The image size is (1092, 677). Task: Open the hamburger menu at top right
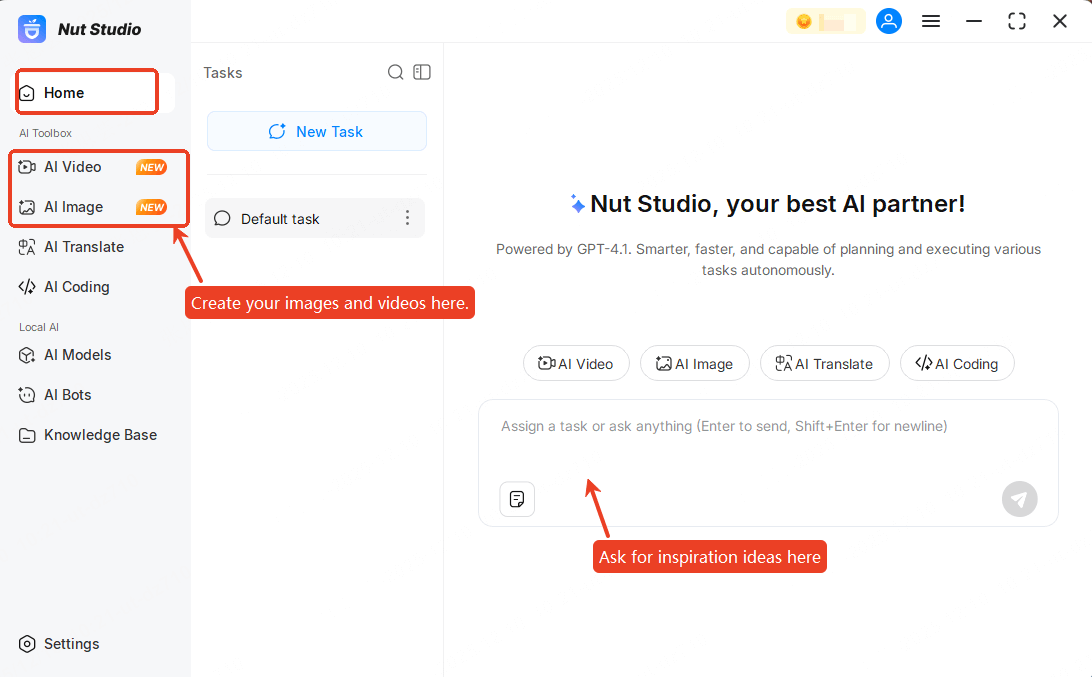(x=931, y=20)
